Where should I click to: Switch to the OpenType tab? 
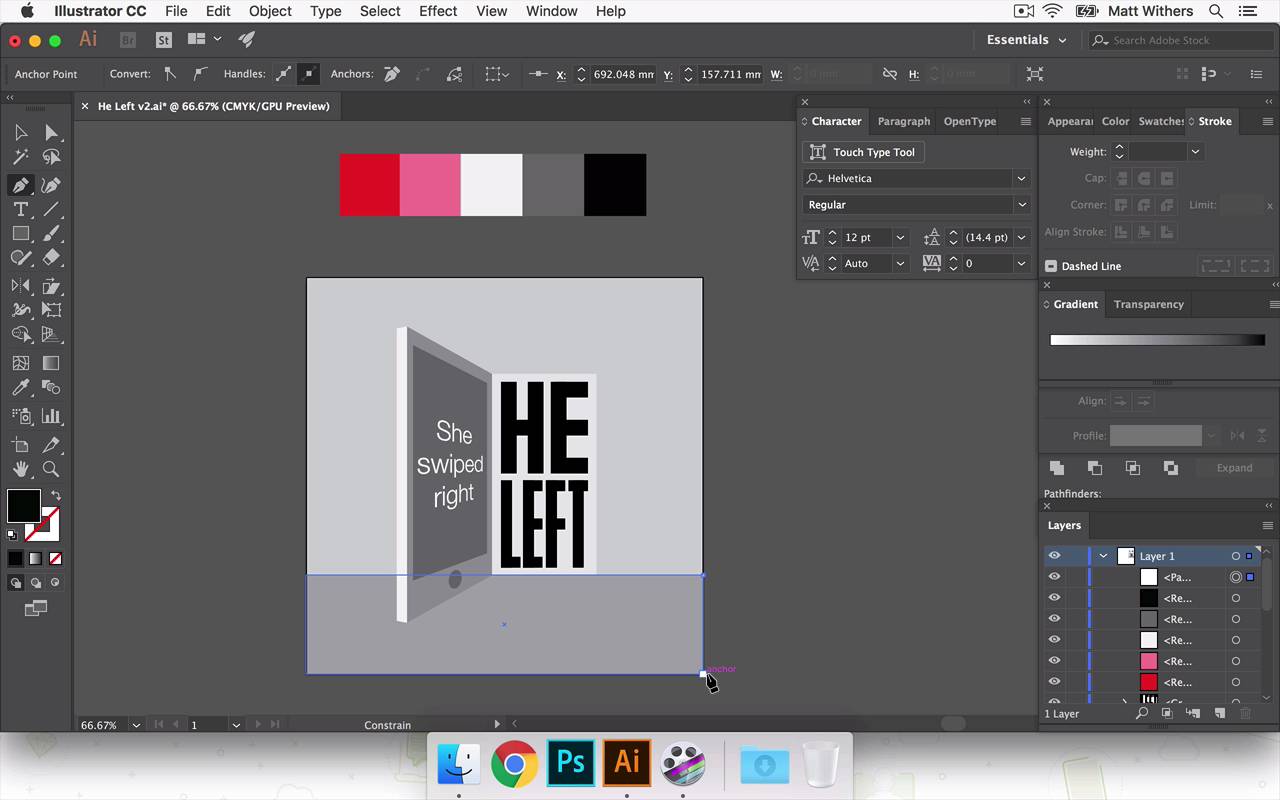click(970, 121)
